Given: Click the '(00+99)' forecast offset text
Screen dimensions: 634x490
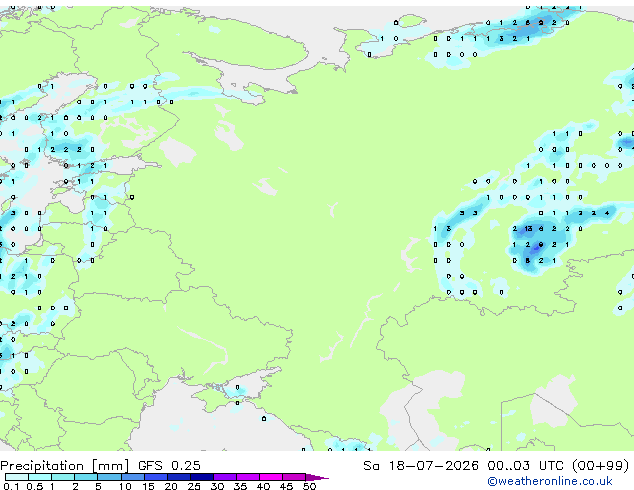Looking at the screenshot, I should (601, 466).
